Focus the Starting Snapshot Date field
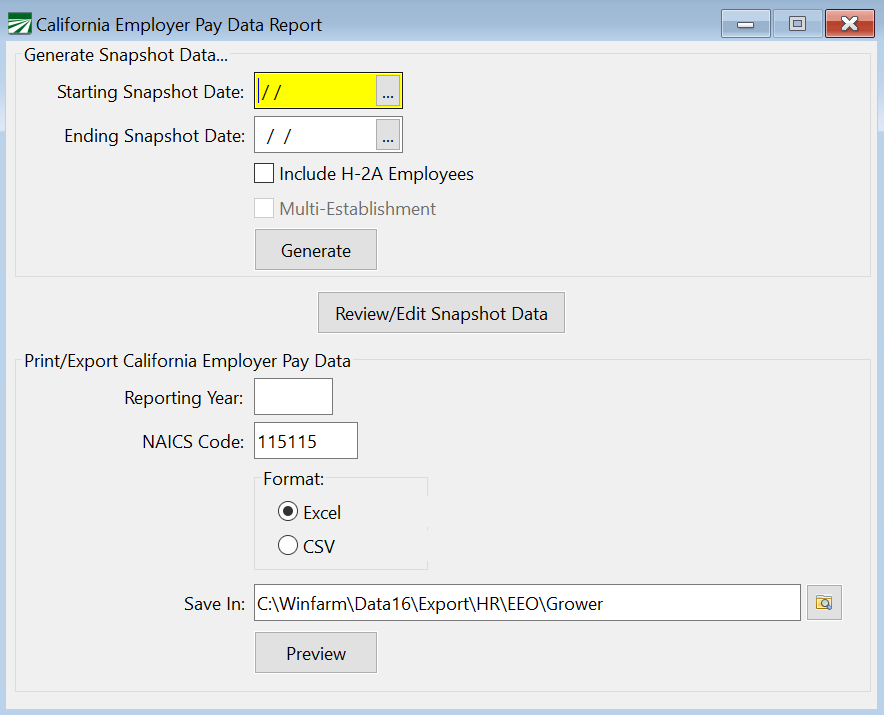 tap(316, 92)
